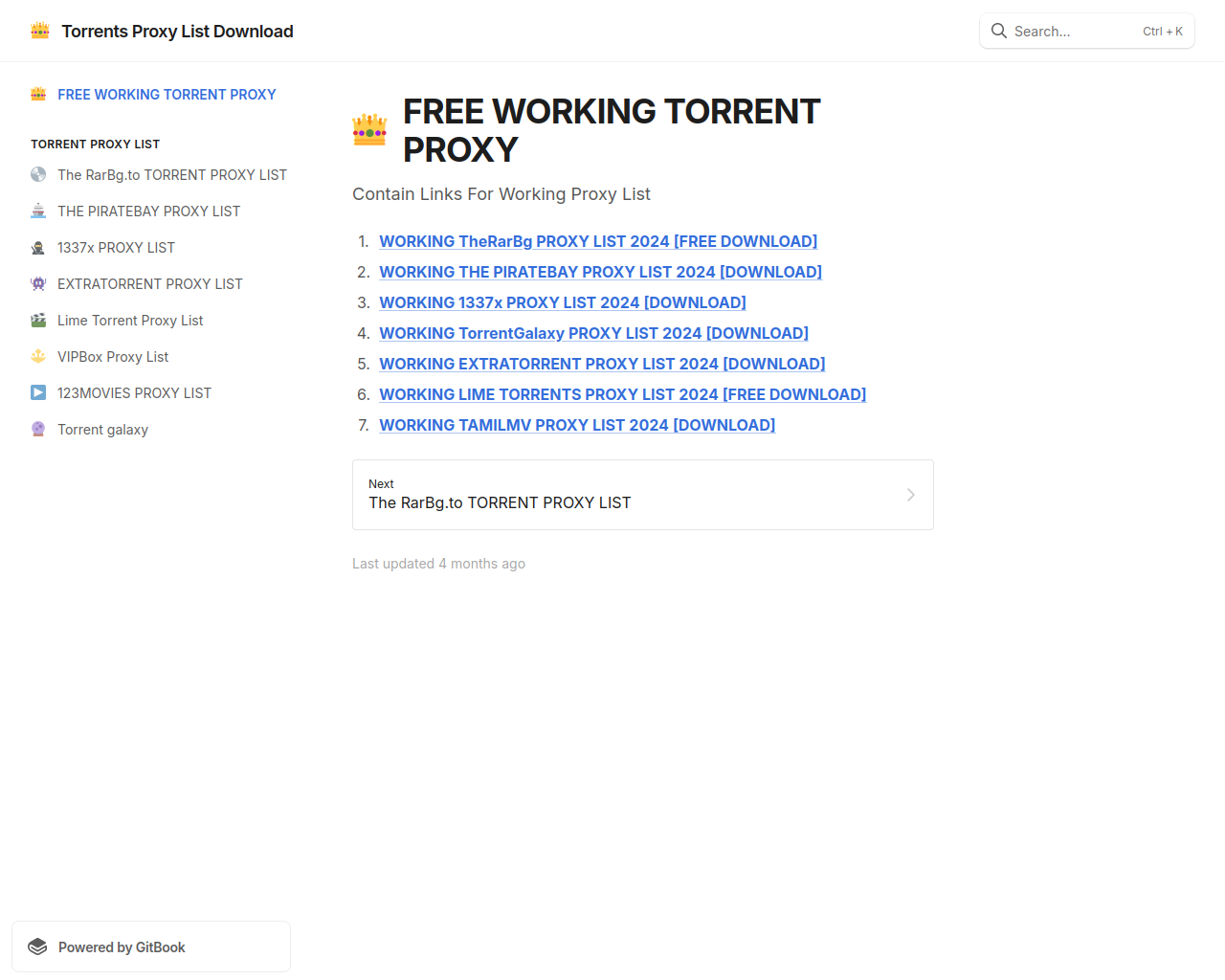Click the Next page chevron arrow
Image resolution: width=1225 pixels, height=980 pixels.
910,495
